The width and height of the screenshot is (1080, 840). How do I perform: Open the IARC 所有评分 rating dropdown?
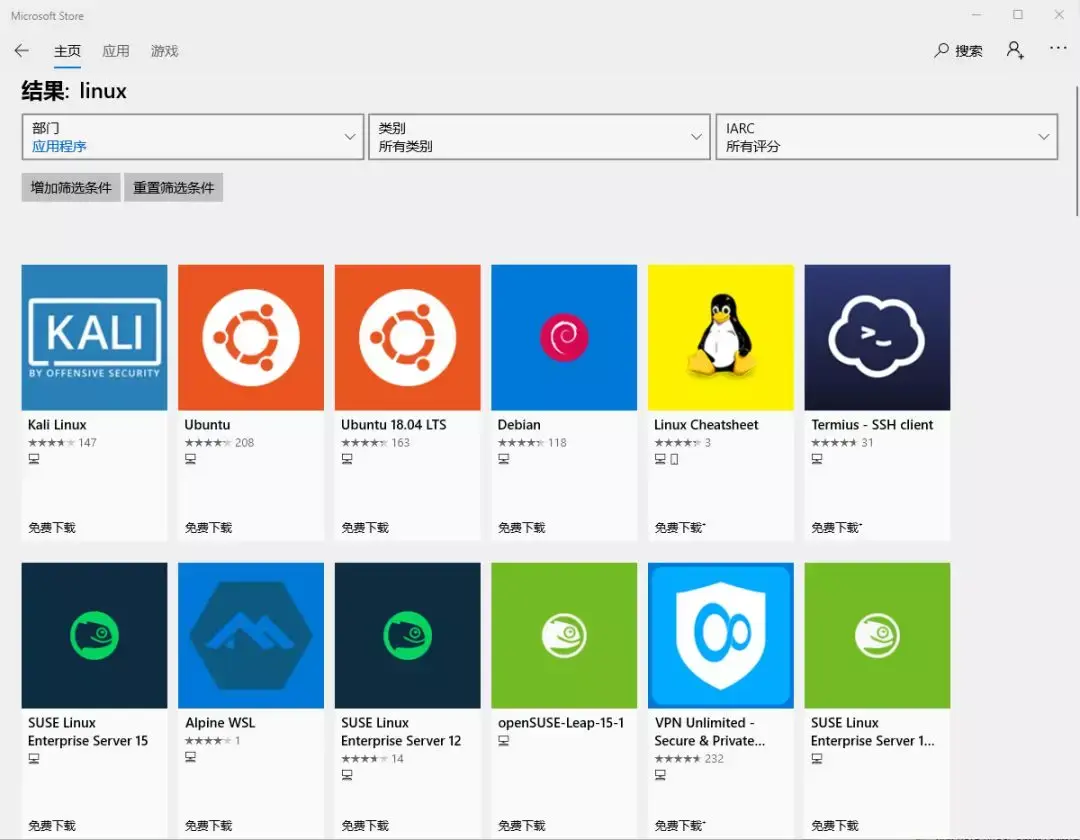pos(887,136)
